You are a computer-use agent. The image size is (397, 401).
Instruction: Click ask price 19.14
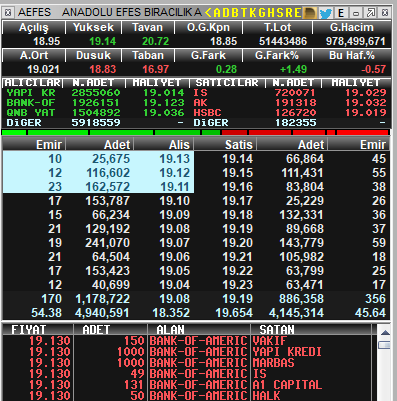[238, 159]
